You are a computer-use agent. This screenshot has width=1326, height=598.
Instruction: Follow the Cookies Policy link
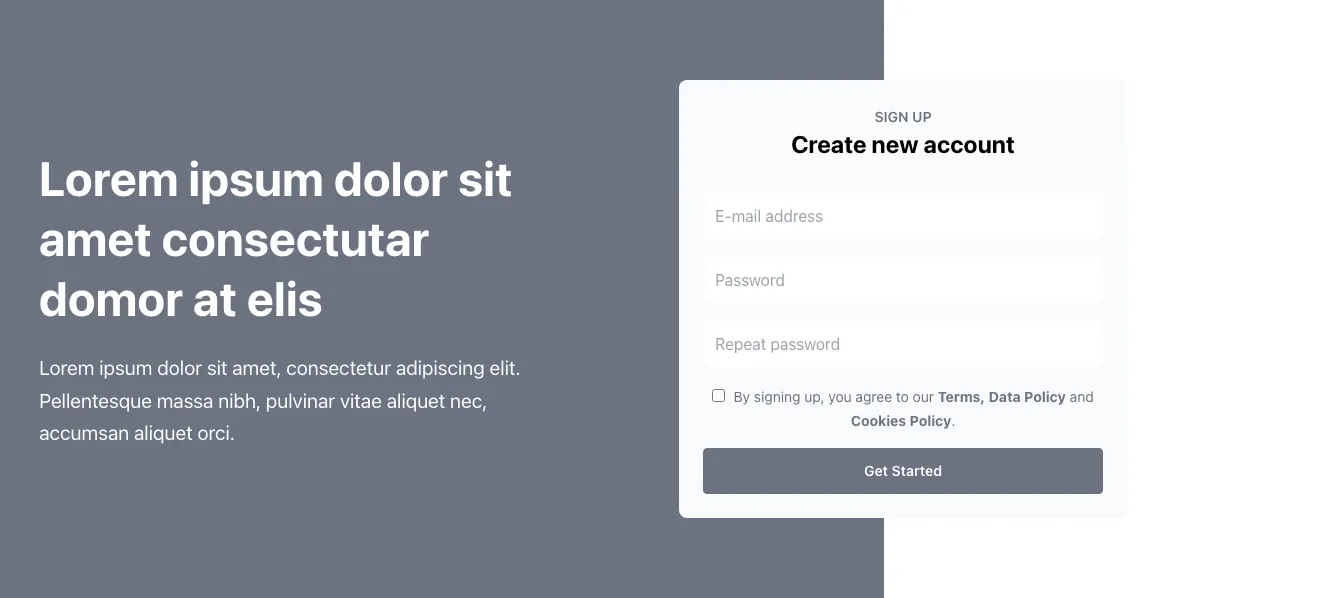tap(900, 421)
